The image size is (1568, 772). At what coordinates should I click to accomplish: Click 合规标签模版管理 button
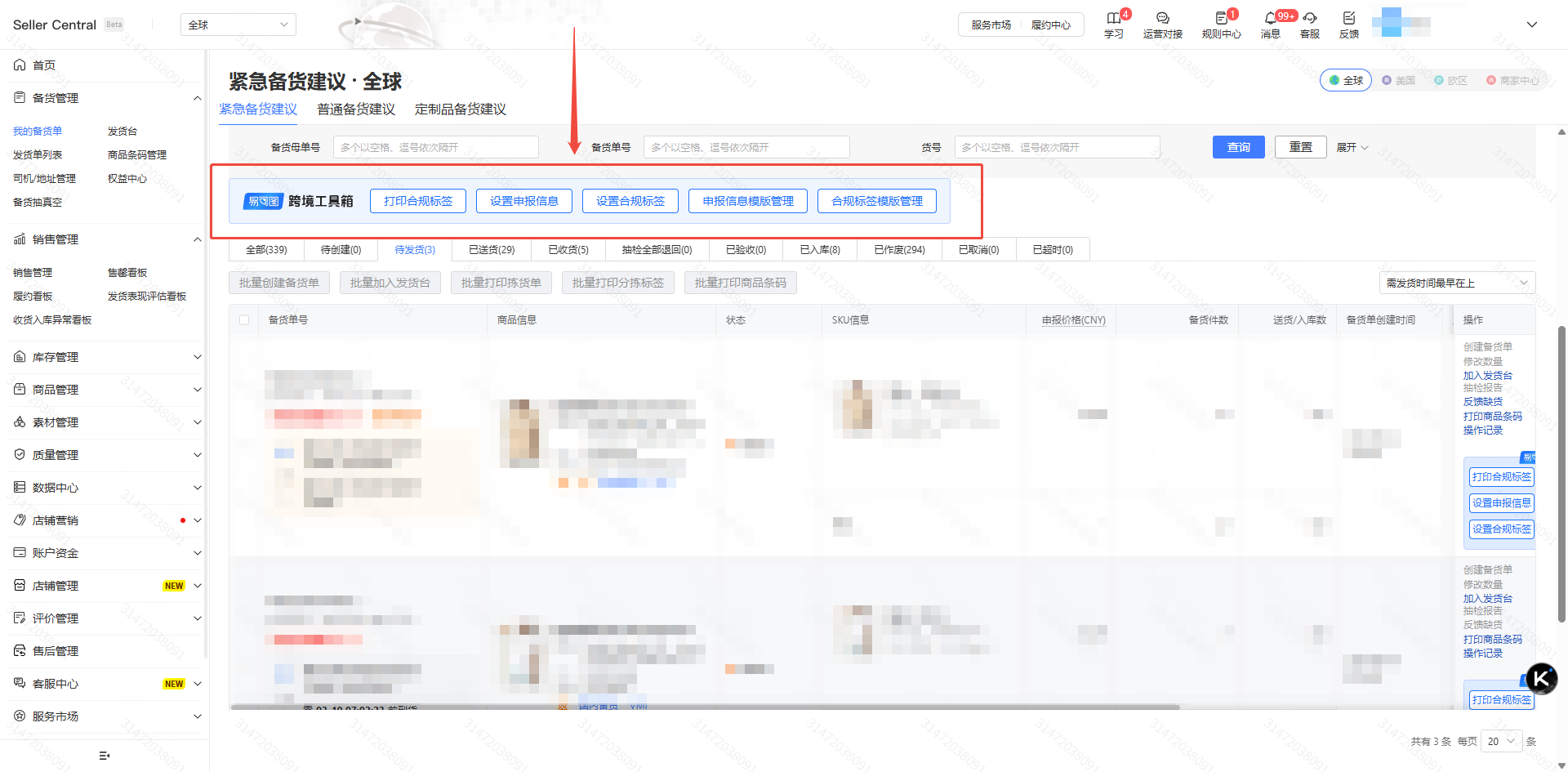(x=877, y=201)
